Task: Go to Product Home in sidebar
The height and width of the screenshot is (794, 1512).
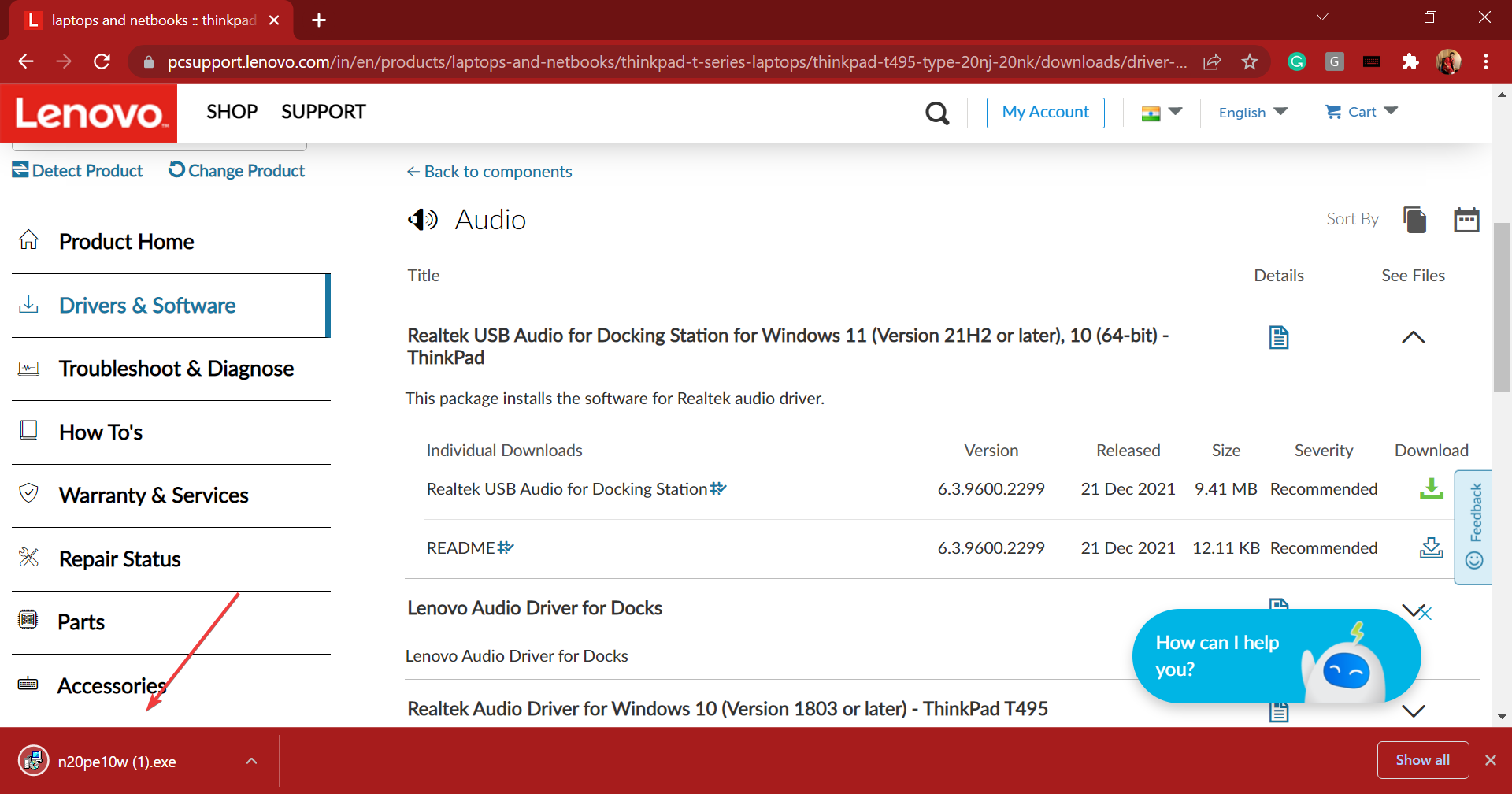Action: 171,242
